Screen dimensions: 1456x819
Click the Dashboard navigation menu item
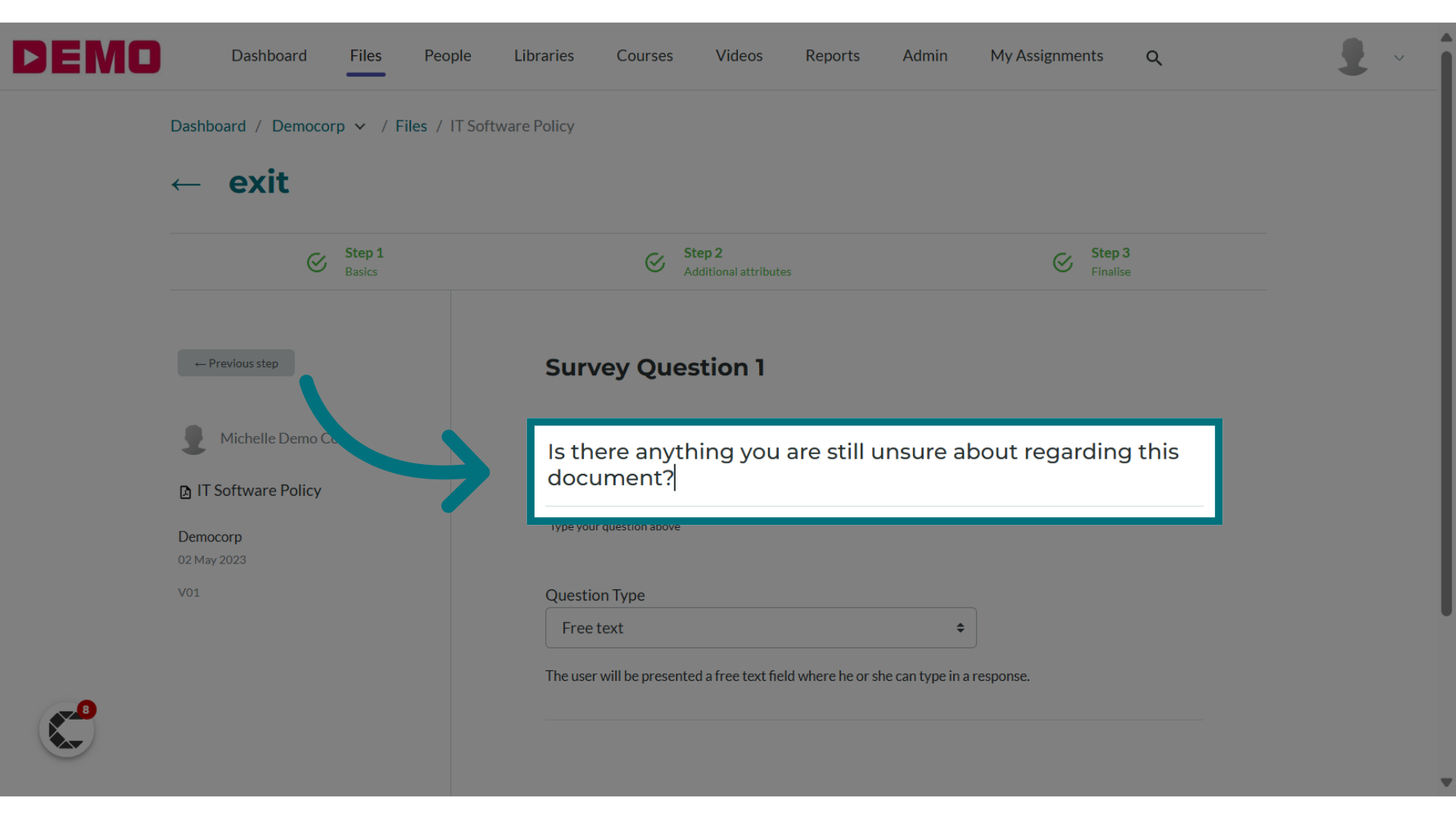pyautogui.click(x=269, y=55)
